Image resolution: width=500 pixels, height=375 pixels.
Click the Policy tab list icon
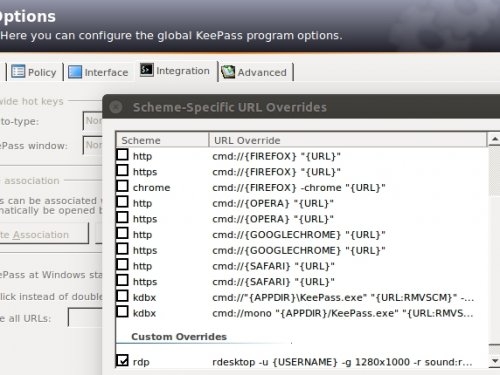(18, 71)
